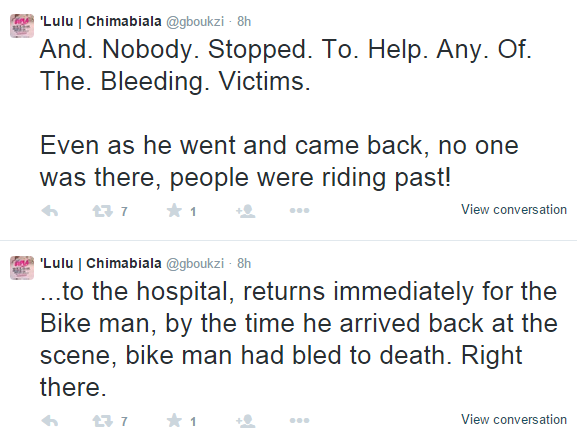Reply to the tweet about the hospital
577x444 pixels.
click(50, 420)
